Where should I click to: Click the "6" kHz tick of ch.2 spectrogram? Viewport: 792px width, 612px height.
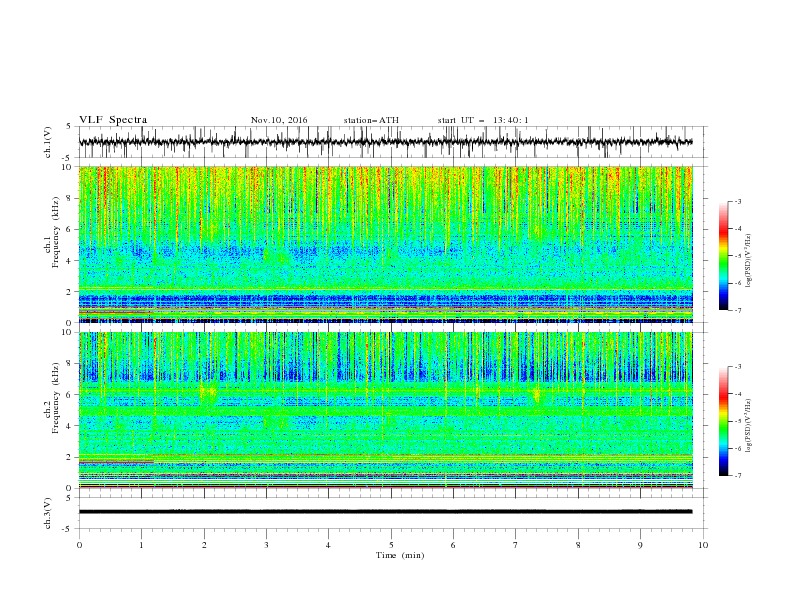(x=71, y=395)
